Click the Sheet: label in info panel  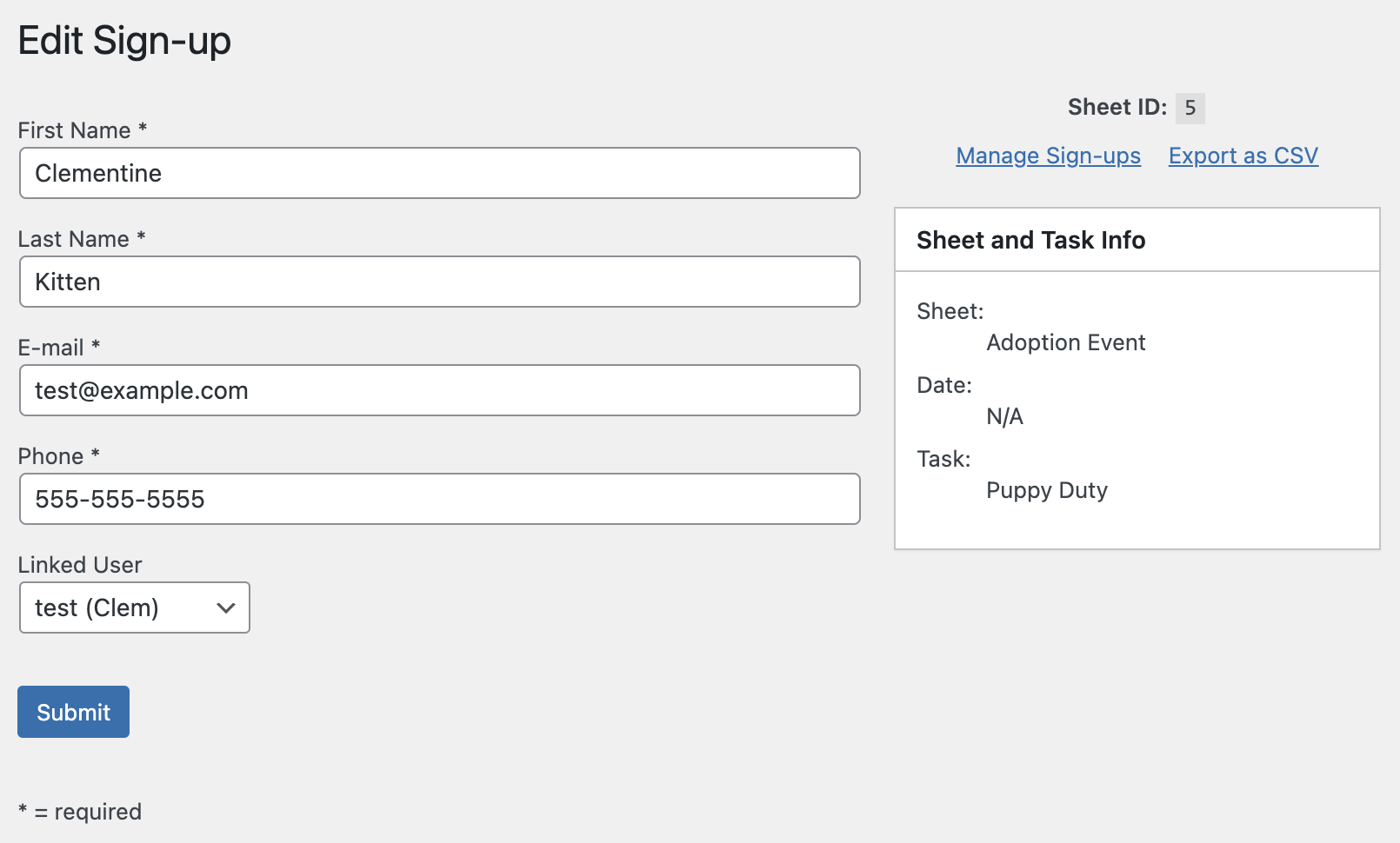(x=950, y=311)
